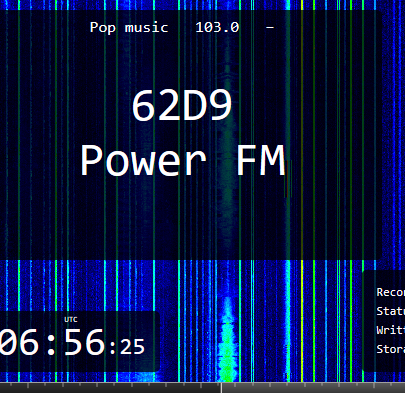Image resolution: width=405 pixels, height=393 pixels.
Task: Click the Stor... row in the right panel
Action: [391, 349]
